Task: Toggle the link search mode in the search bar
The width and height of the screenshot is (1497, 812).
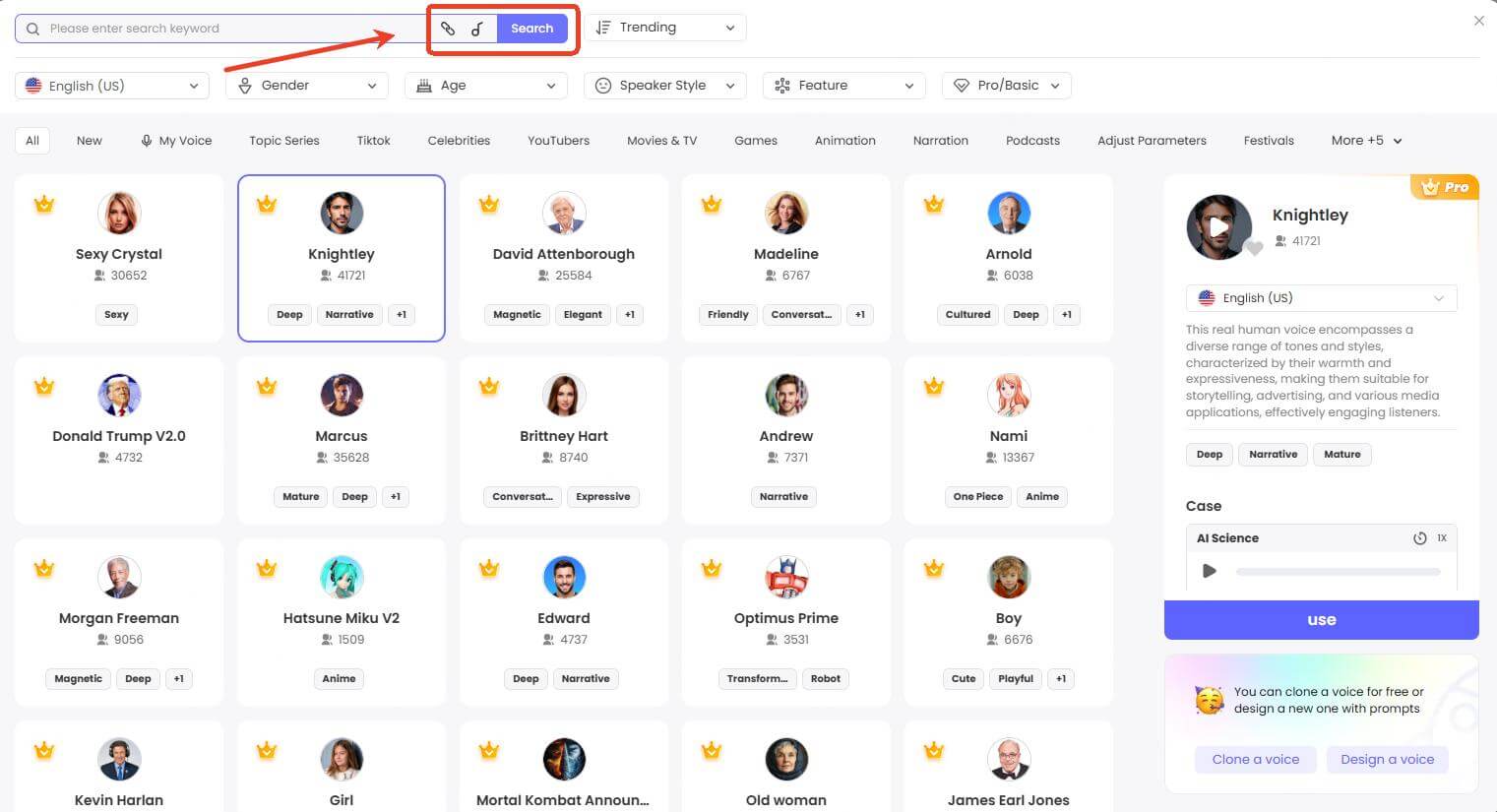Action: (449, 29)
